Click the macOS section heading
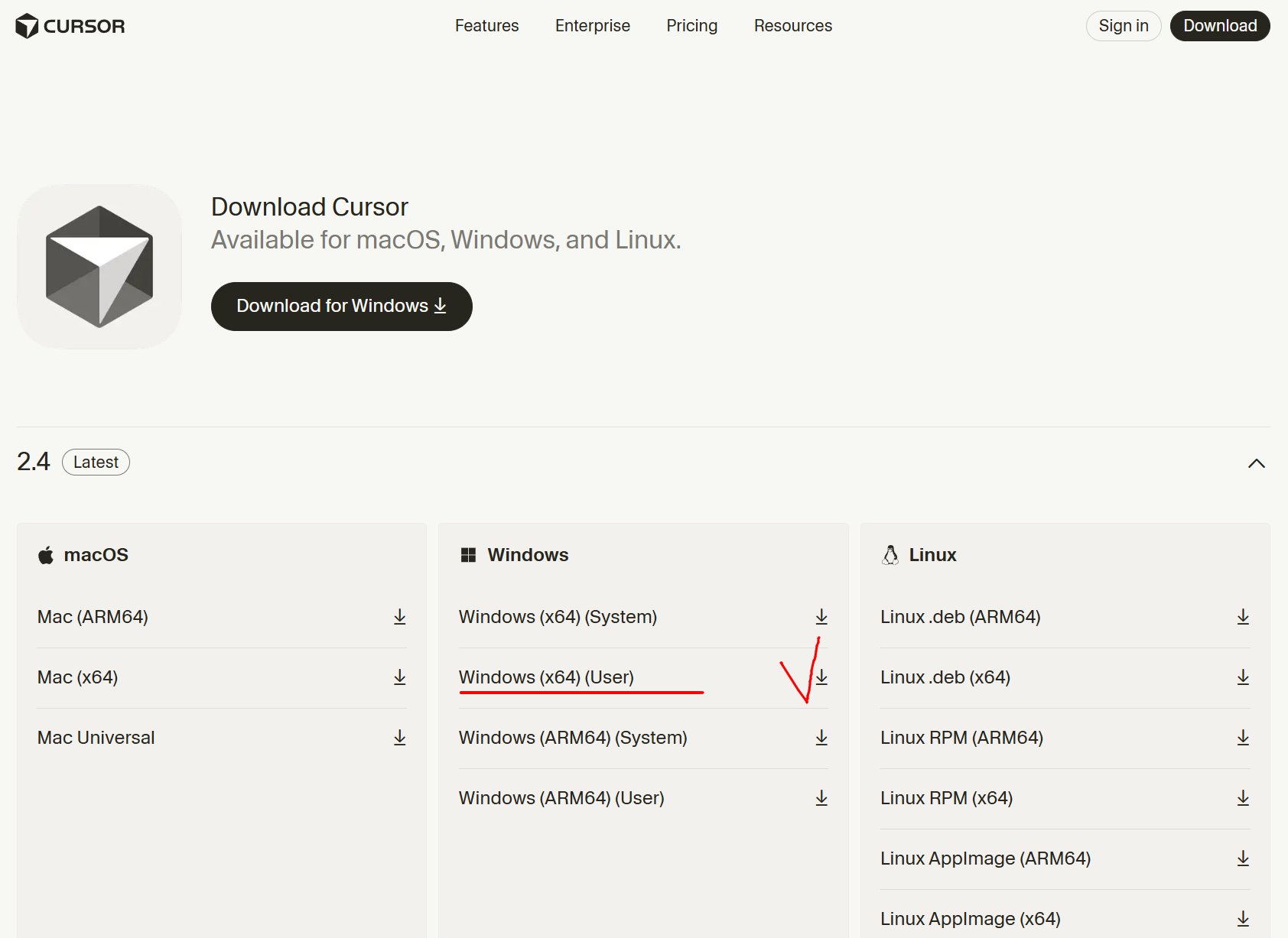 point(96,555)
